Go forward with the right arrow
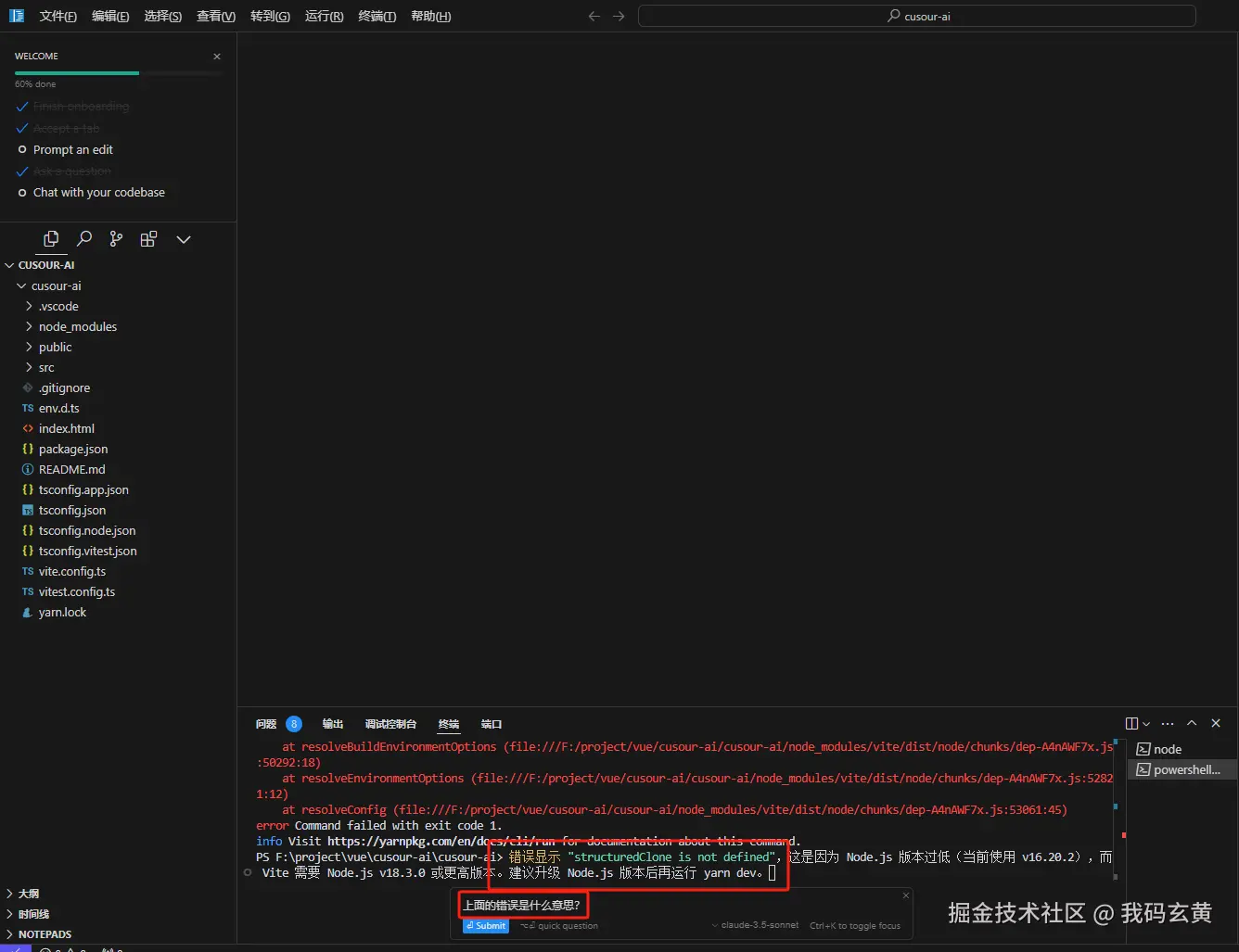This screenshot has height=952, width=1239. [619, 16]
